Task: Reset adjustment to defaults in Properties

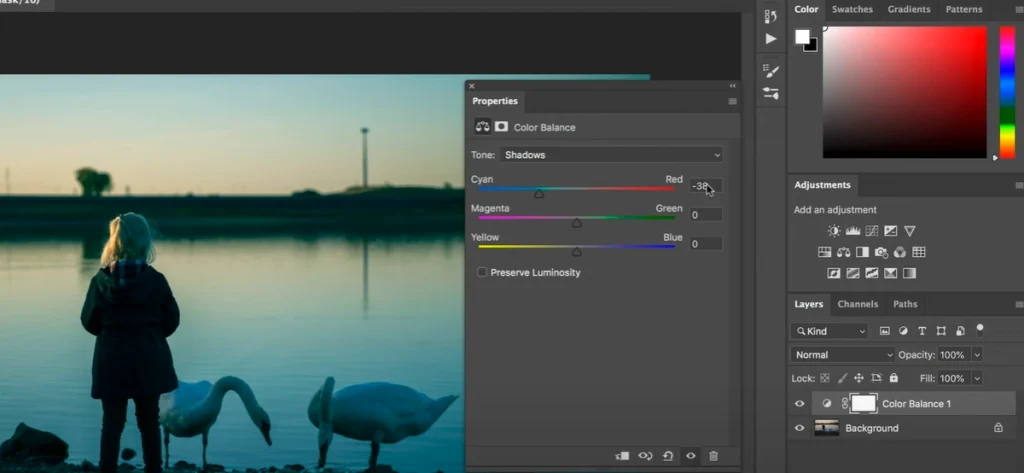Action: (x=667, y=456)
